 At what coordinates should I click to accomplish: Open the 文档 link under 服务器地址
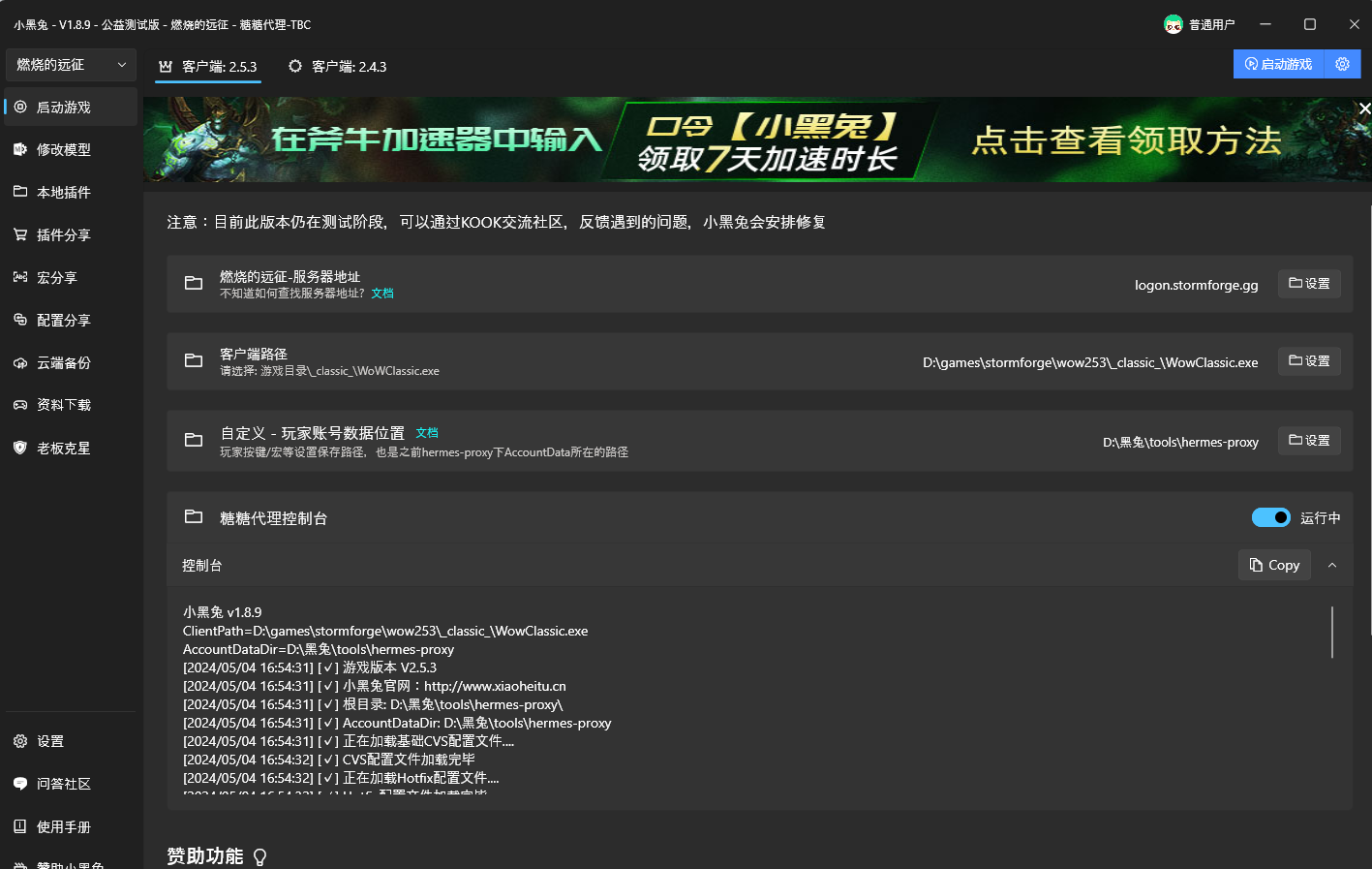click(x=382, y=294)
